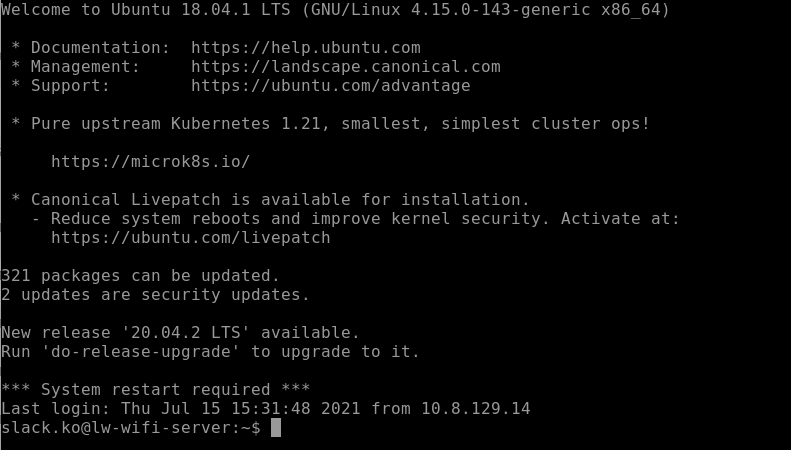Click the 'do-release-upgrade' command text
Image resolution: width=791 pixels, height=450 pixels.
coord(140,352)
